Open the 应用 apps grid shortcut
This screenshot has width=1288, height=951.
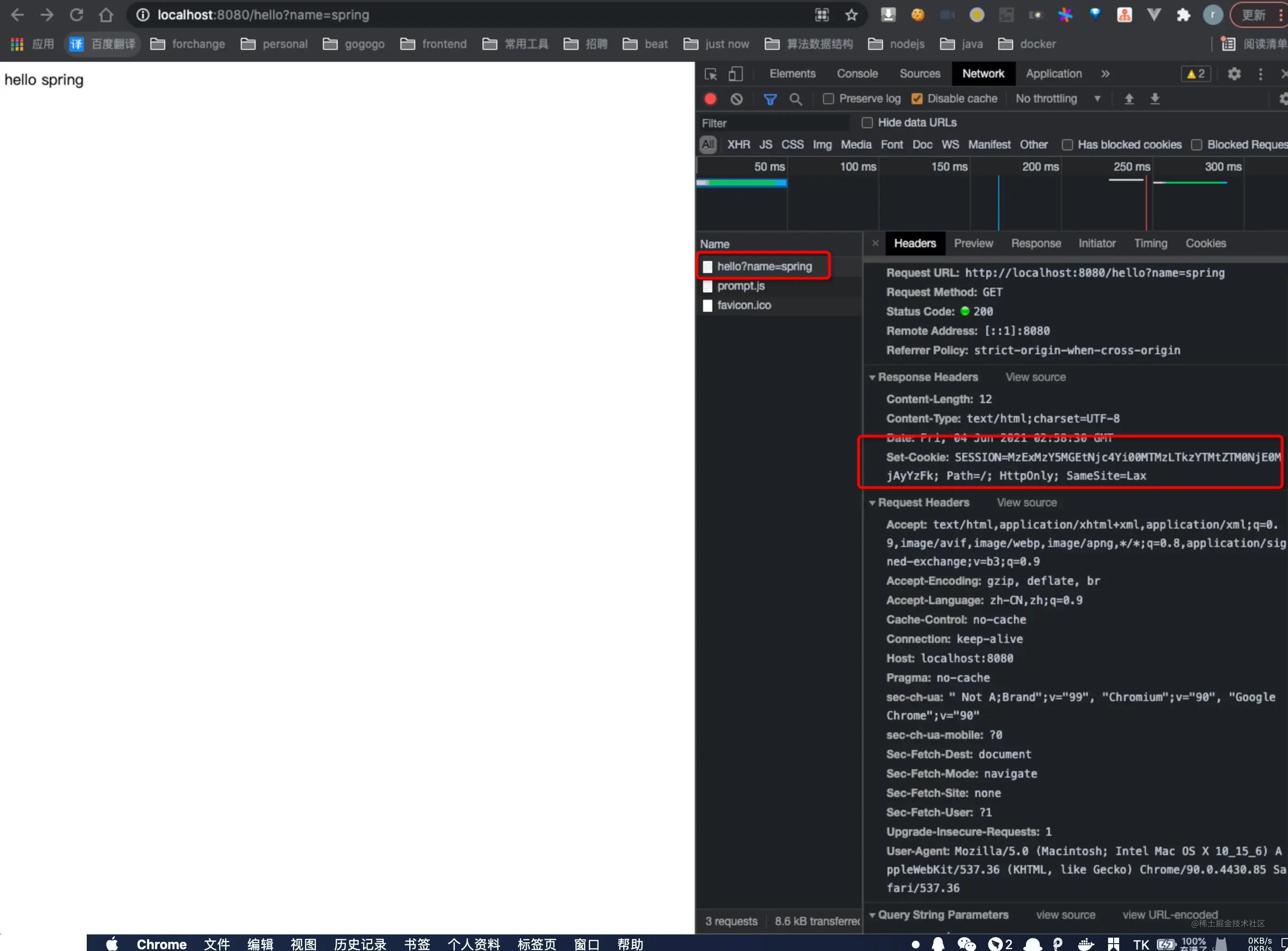[32, 44]
